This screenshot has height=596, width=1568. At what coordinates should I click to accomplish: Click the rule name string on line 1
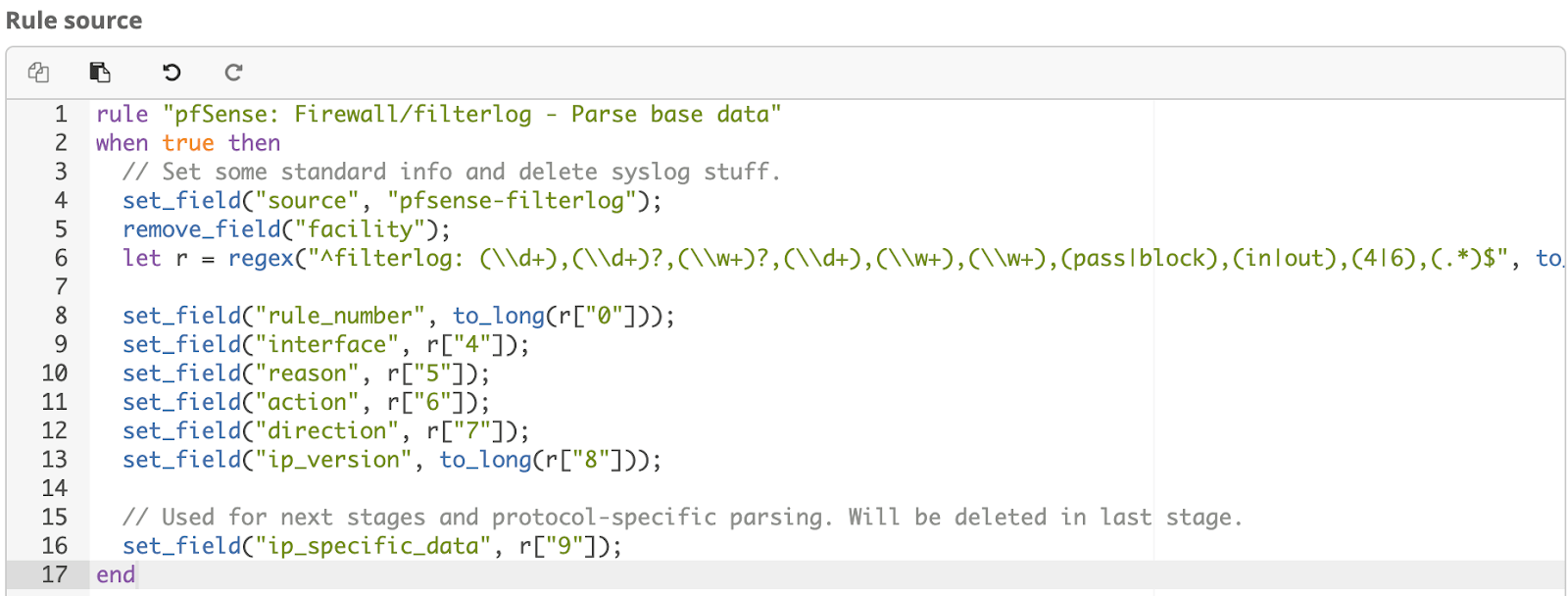[x=471, y=115]
